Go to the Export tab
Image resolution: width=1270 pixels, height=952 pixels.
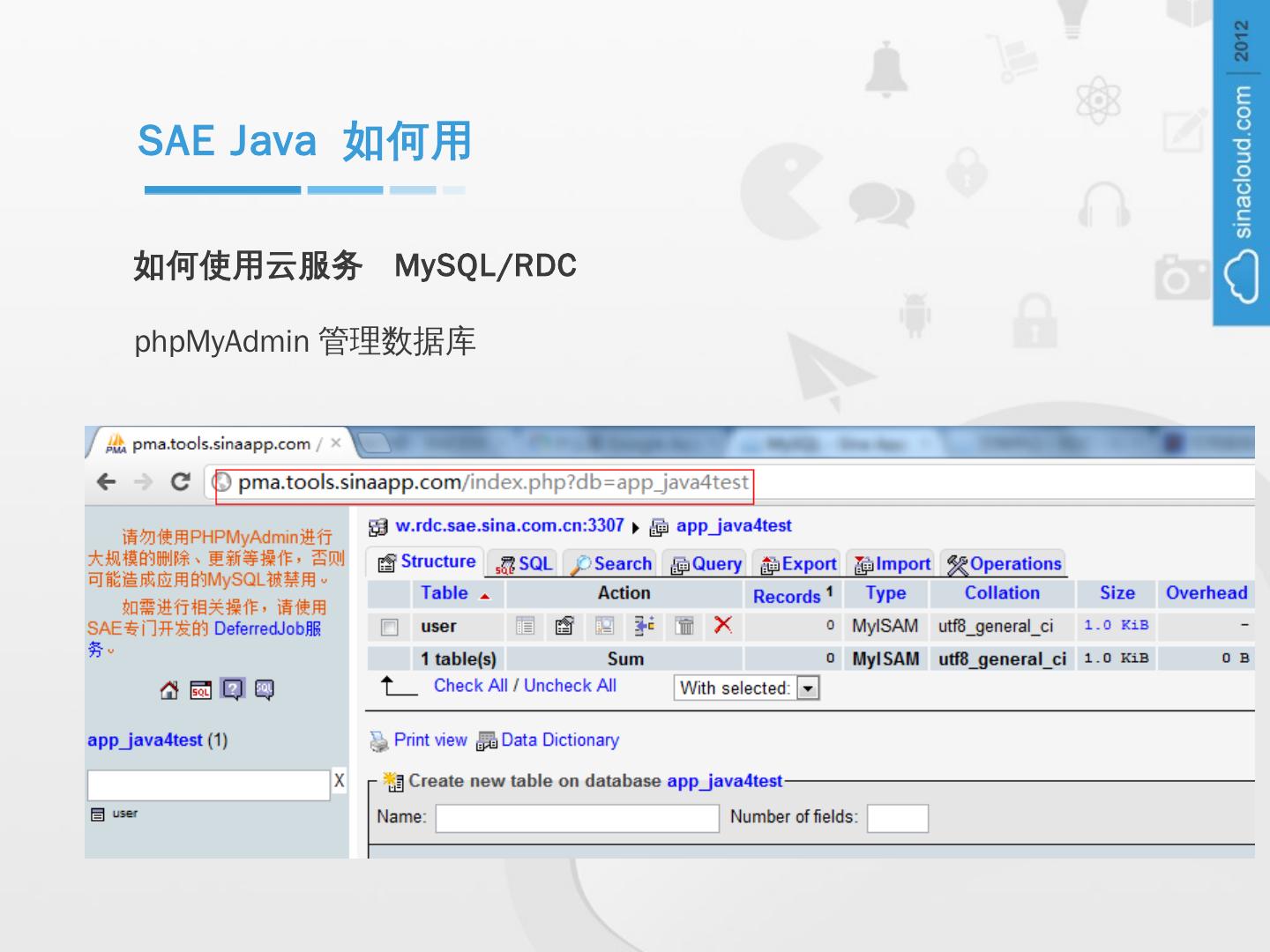(x=798, y=564)
